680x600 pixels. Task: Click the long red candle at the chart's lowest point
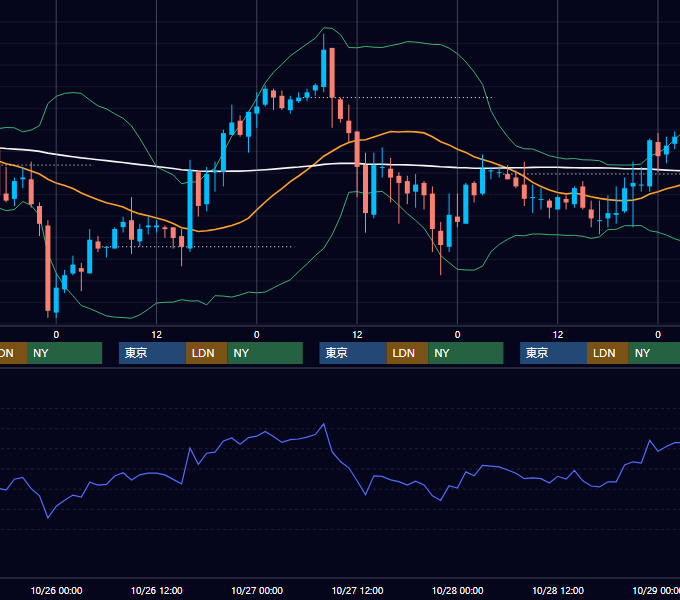[x=48, y=267]
